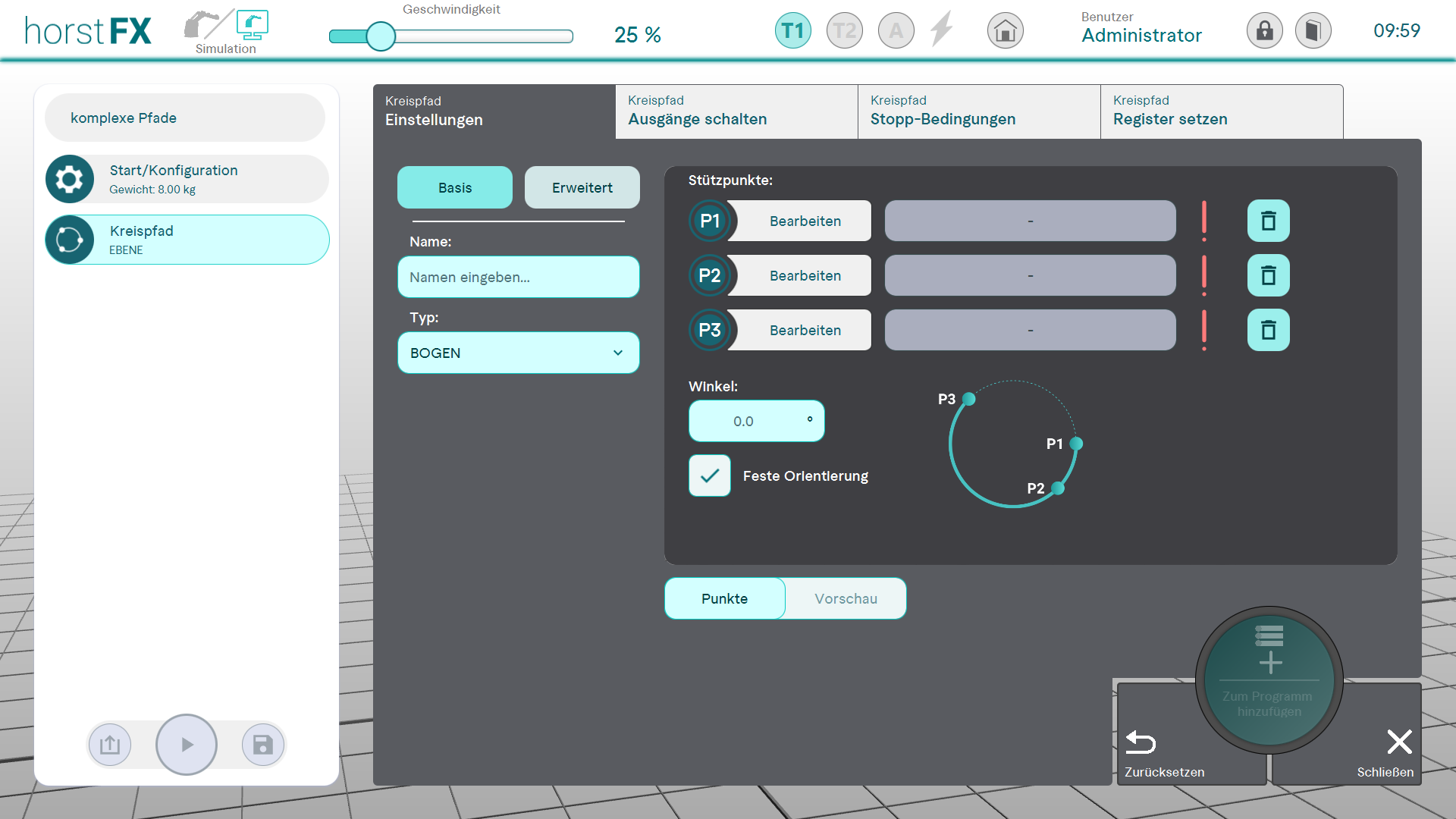Switch to the Erweitert settings
The image size is (1456, 819).
(582, 187)
